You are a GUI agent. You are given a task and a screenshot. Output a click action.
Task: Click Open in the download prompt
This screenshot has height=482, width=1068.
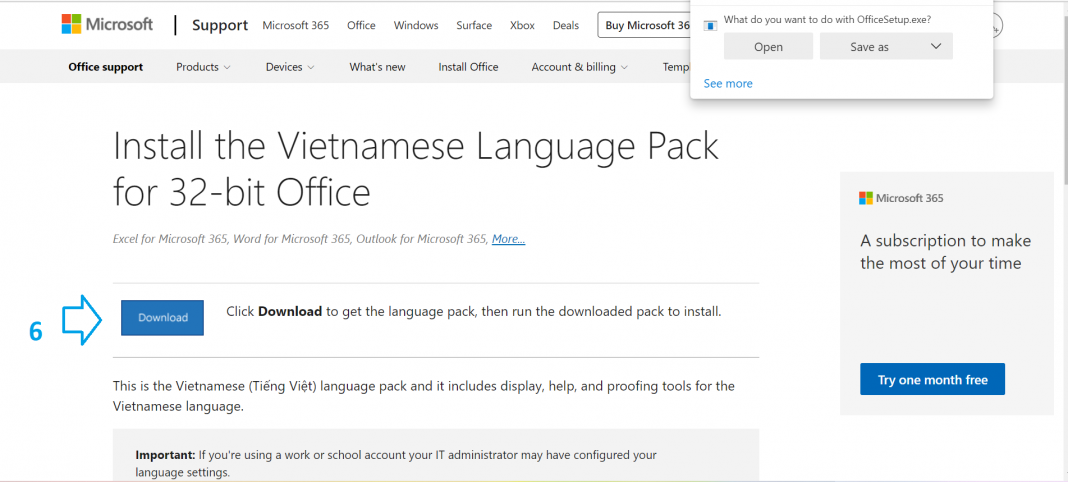click(768, 46)
